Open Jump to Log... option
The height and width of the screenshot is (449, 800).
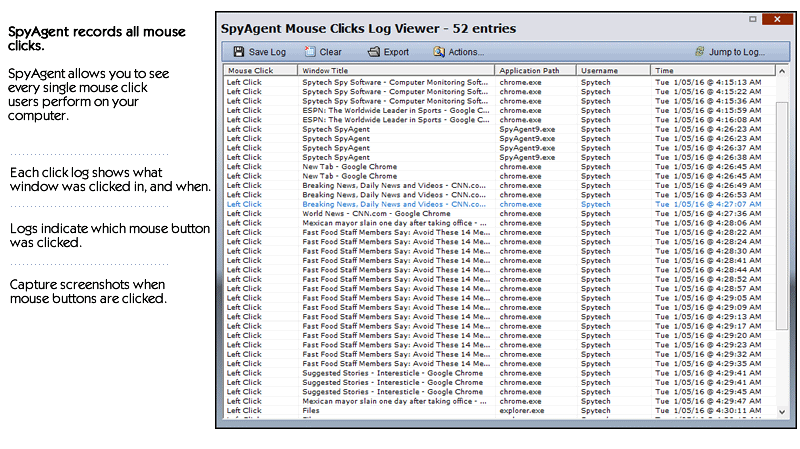click(737, 52)
